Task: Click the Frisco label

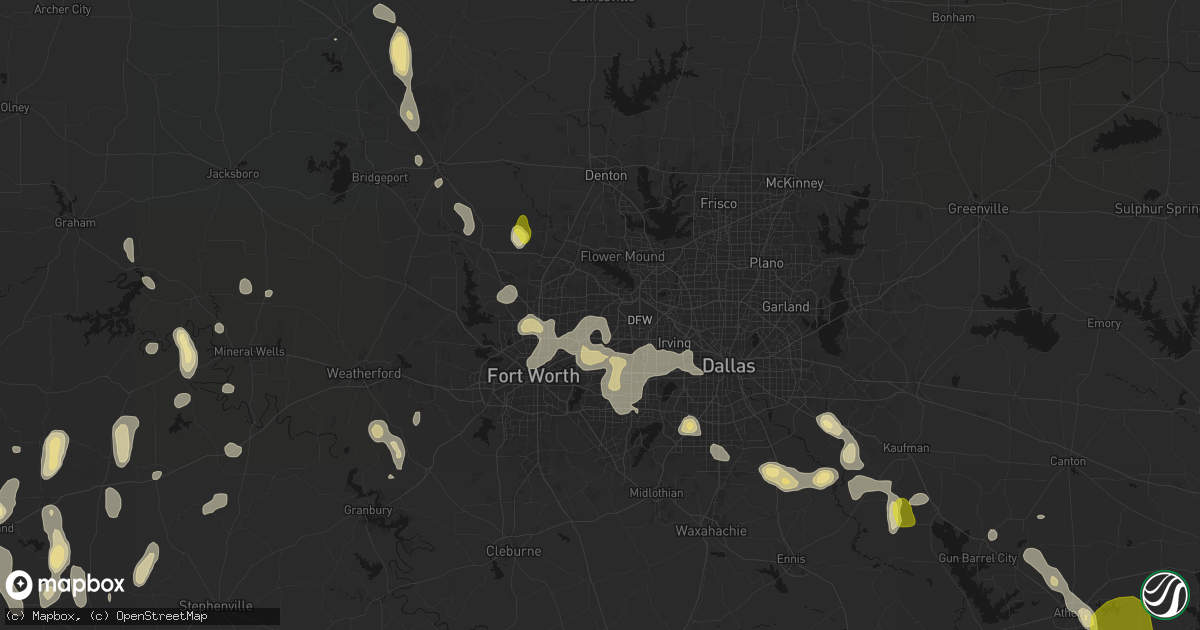Action: coord(718,203)
